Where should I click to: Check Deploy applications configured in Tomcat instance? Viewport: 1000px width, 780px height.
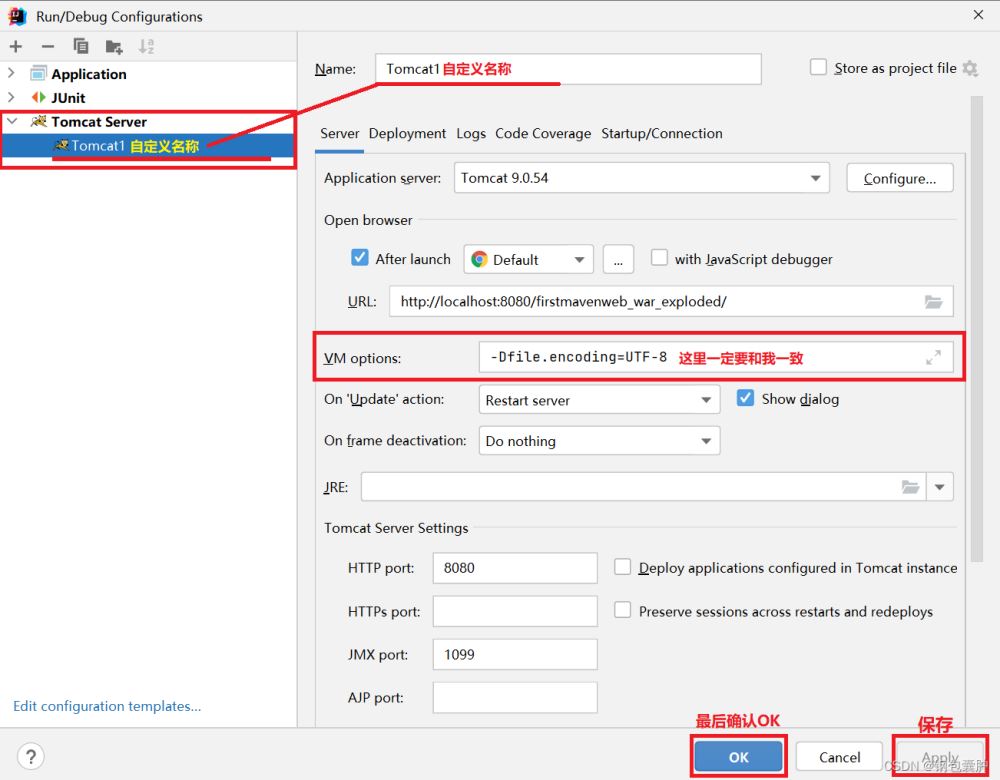[x=622, y=567]
